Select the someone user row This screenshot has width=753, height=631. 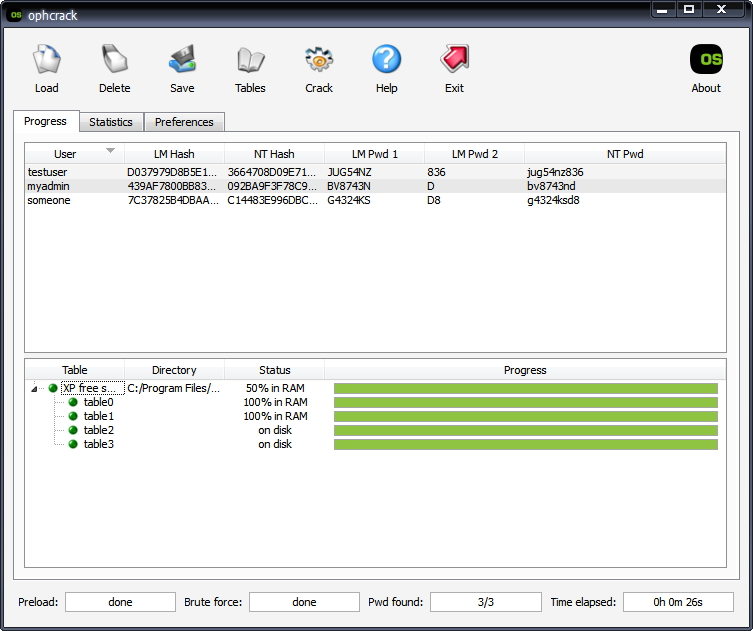376,200
